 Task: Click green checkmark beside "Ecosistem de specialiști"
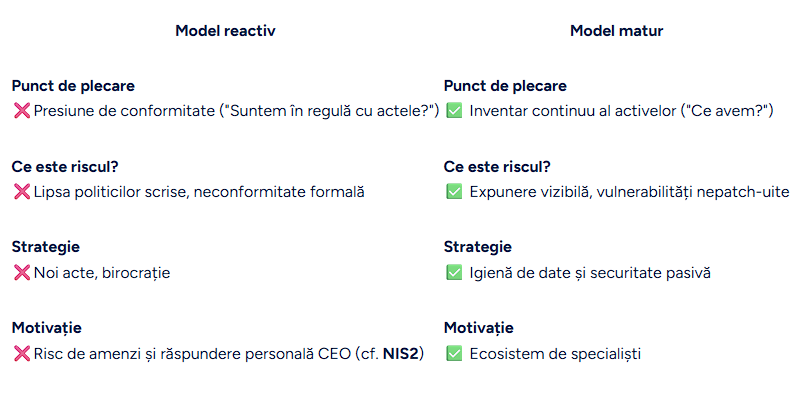454,353
